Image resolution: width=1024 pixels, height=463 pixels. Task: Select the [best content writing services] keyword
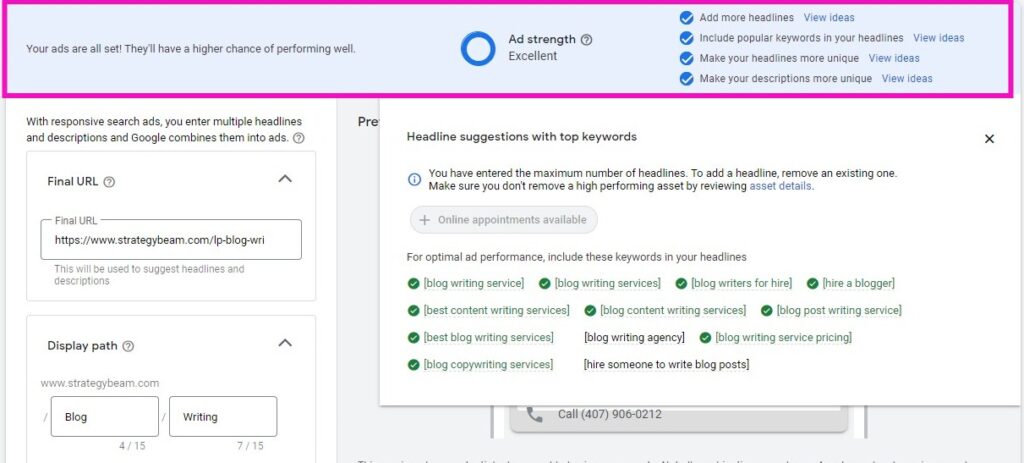496,311
